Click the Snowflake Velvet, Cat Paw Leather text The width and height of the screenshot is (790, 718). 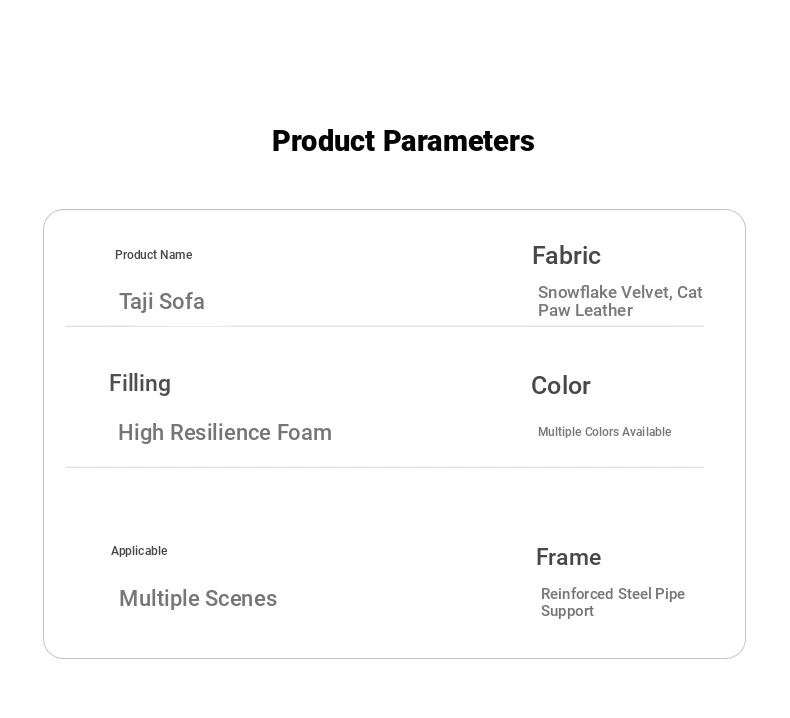(620, 301)
